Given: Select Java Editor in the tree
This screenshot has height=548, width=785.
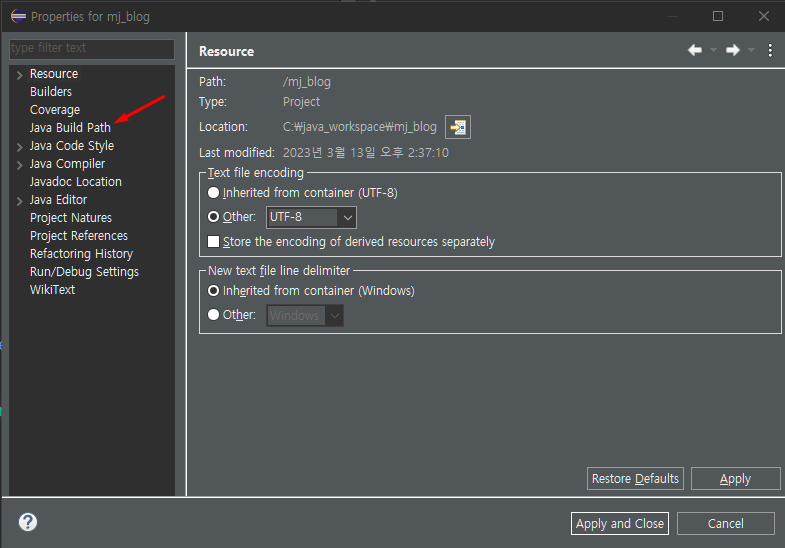Looking at the screenshot, I should [x=58, y=200].
